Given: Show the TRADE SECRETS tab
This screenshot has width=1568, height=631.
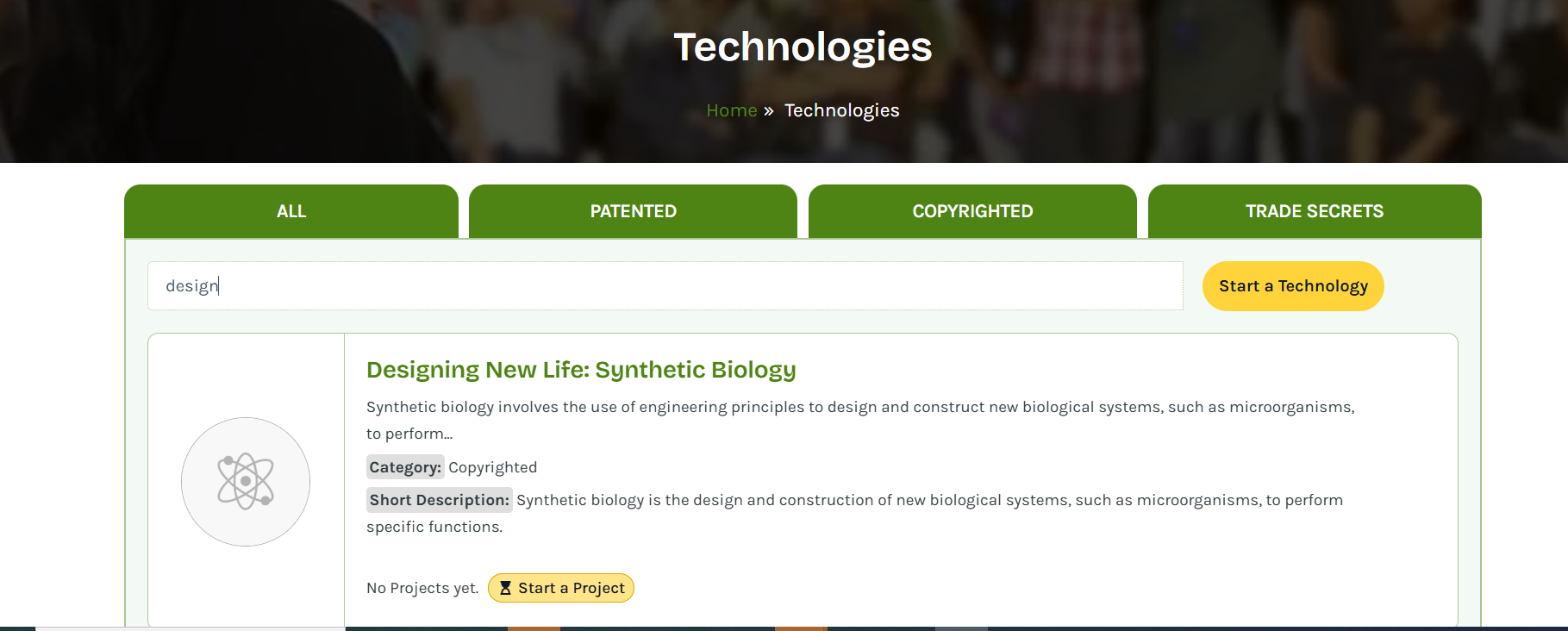Looking at the screenshot, I should pyautogui.click(x=1314, y=211).
